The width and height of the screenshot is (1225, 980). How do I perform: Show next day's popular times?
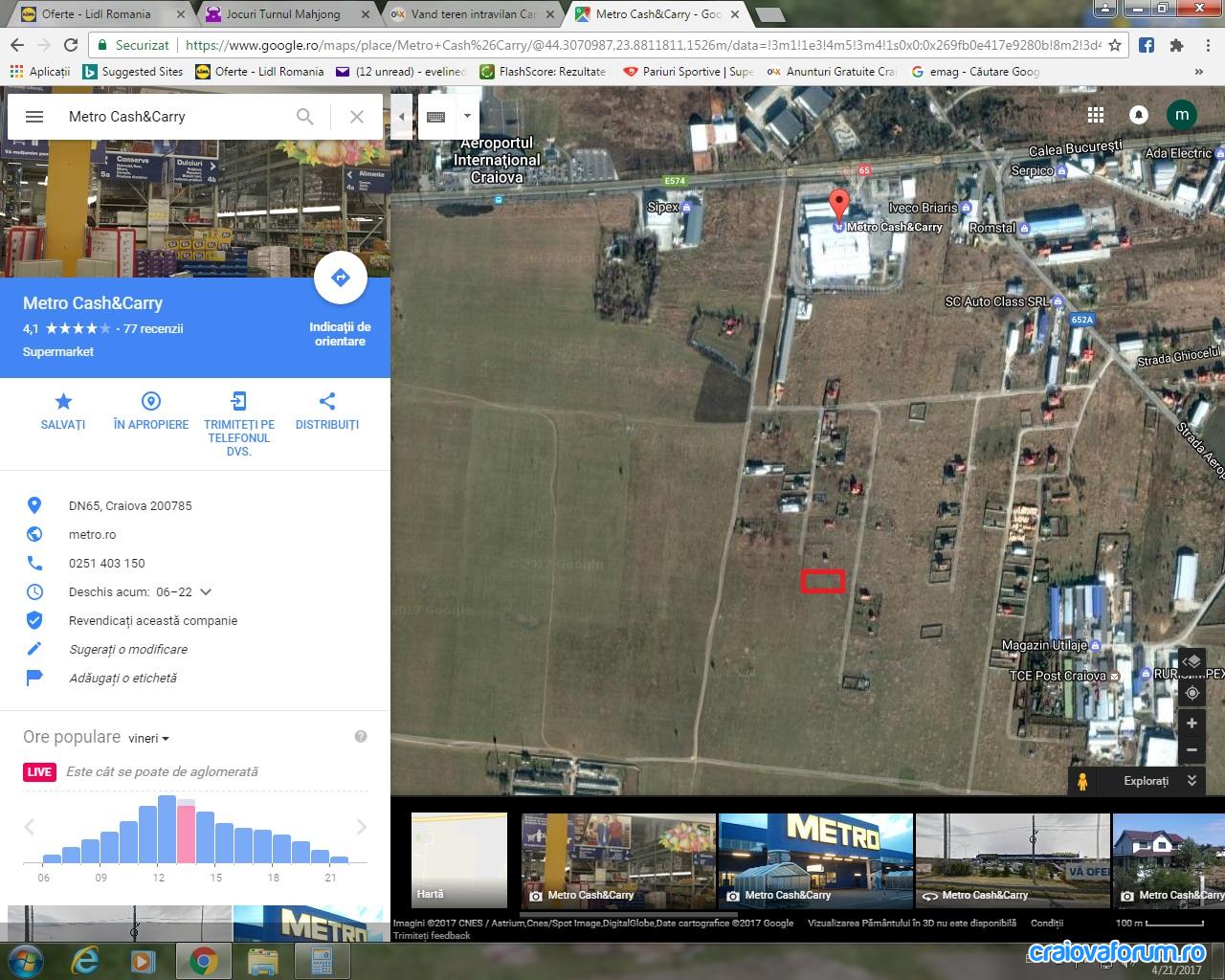pos(362,827)
